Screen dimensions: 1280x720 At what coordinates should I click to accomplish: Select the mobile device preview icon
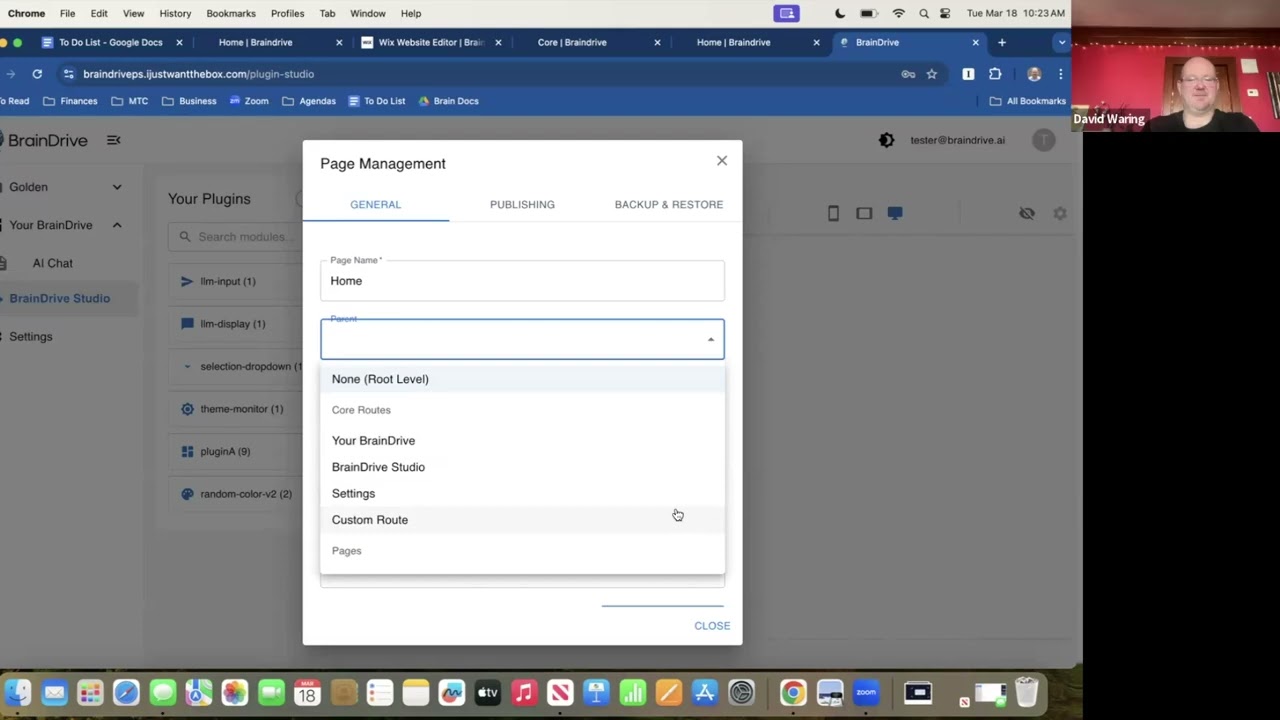pyautogui.click(x=833, y=213)
